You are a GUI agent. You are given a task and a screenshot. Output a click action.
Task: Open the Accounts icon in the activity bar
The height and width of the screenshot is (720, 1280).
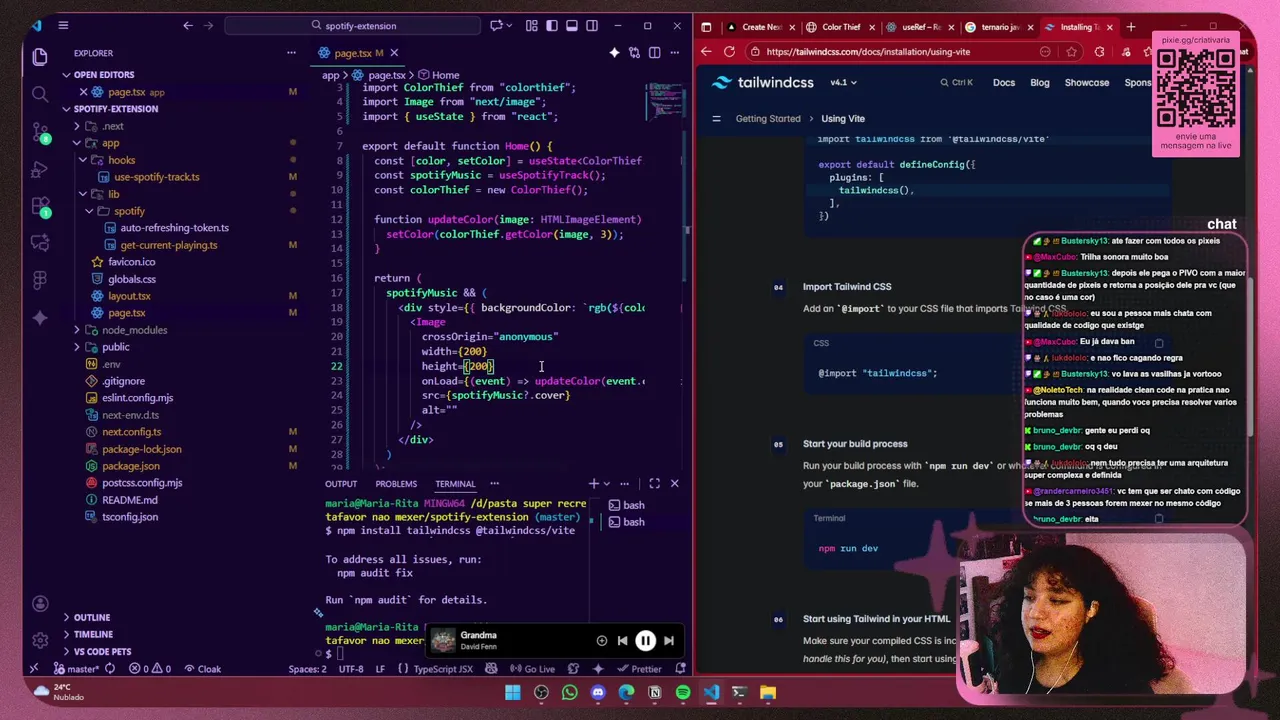coord(40,604)
